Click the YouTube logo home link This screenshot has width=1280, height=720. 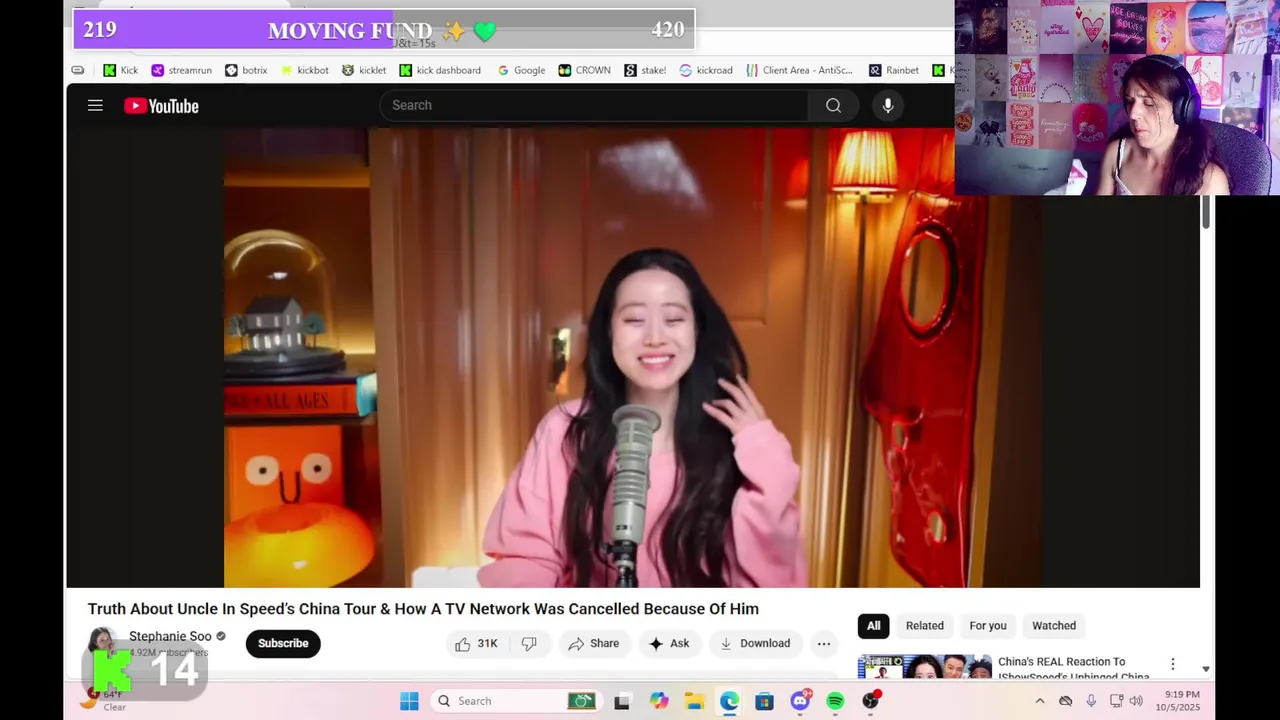(161, 106)
